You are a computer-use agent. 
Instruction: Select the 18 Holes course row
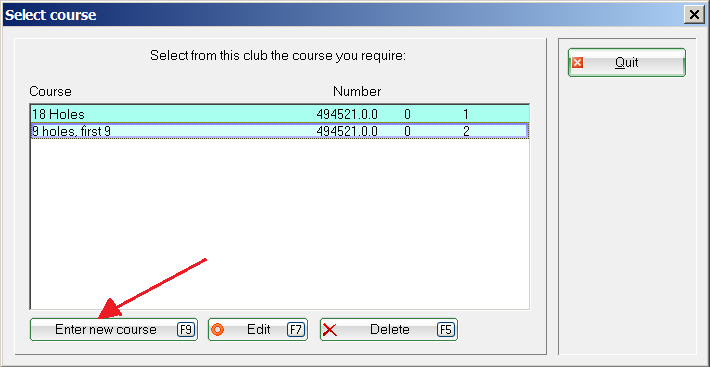click(279, 114)
